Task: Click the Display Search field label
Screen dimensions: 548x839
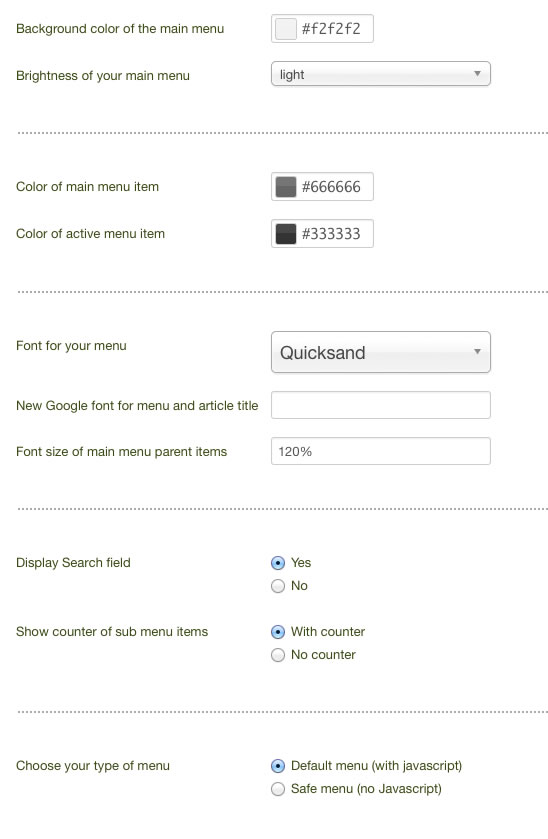Action: pos(73,562)
